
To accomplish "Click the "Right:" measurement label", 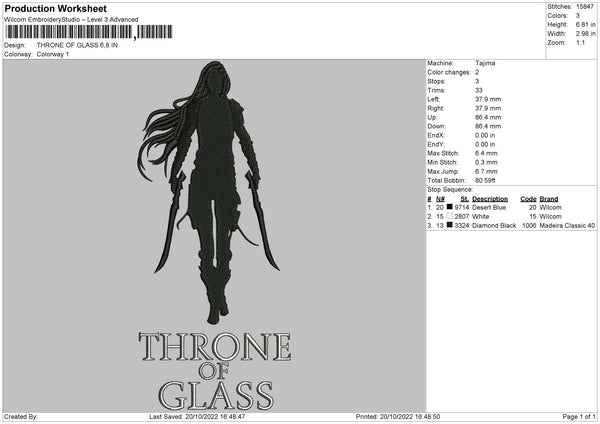I will (435, 108).
